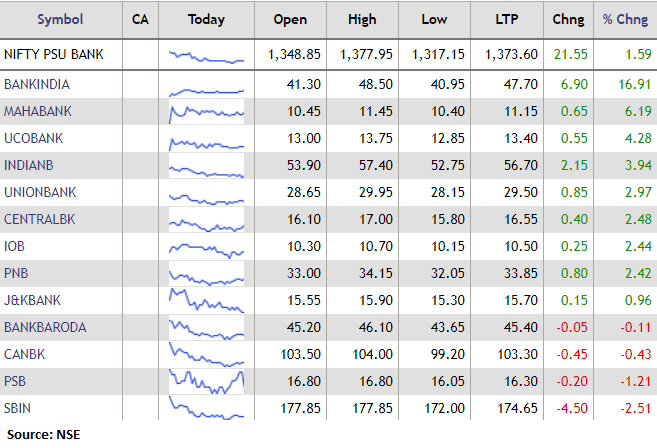The width and height of the screenshot is (657, 448).
Task: Click the J&KBANK today chart
Action: coord(206,300)
